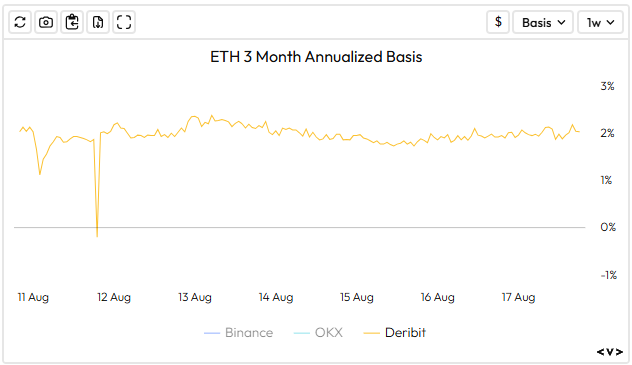The image size is (632, 365).
Task: Toggle the dollar currency button
Action: coord(498,22)
